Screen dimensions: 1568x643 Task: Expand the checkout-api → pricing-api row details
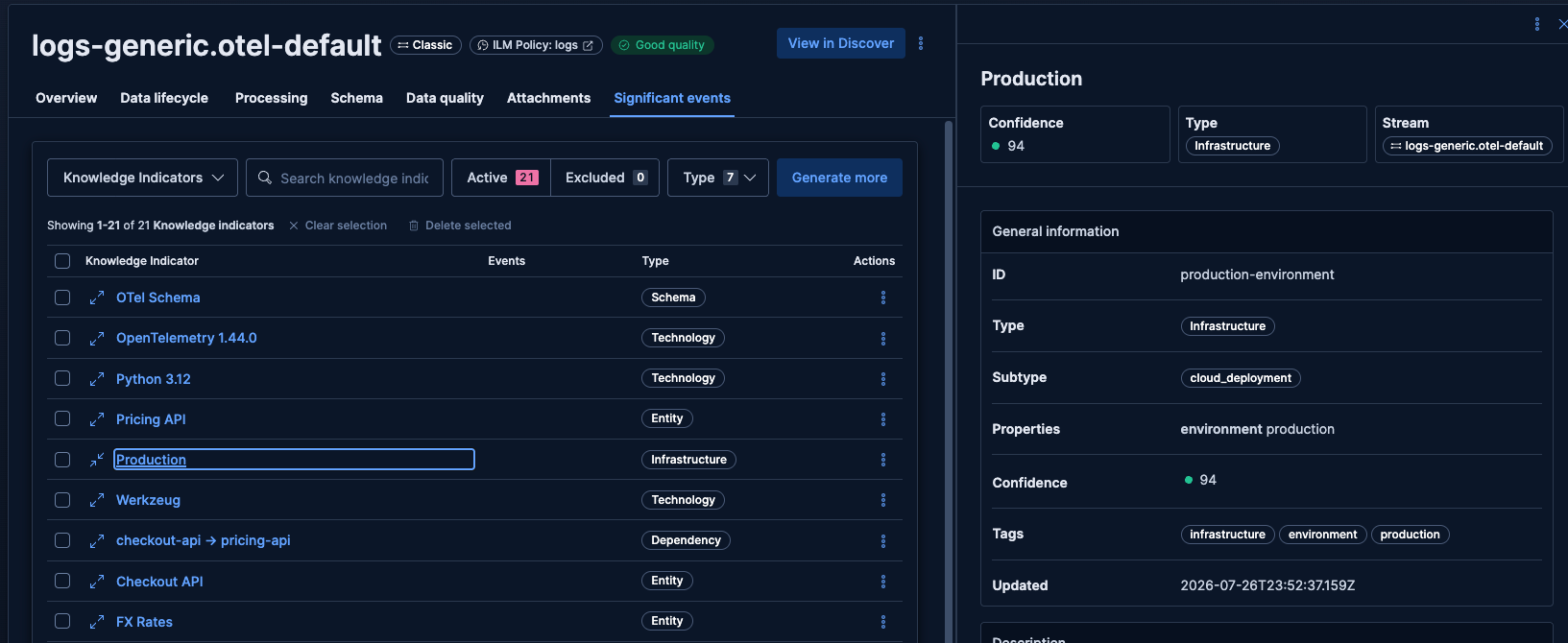(96, 540)
